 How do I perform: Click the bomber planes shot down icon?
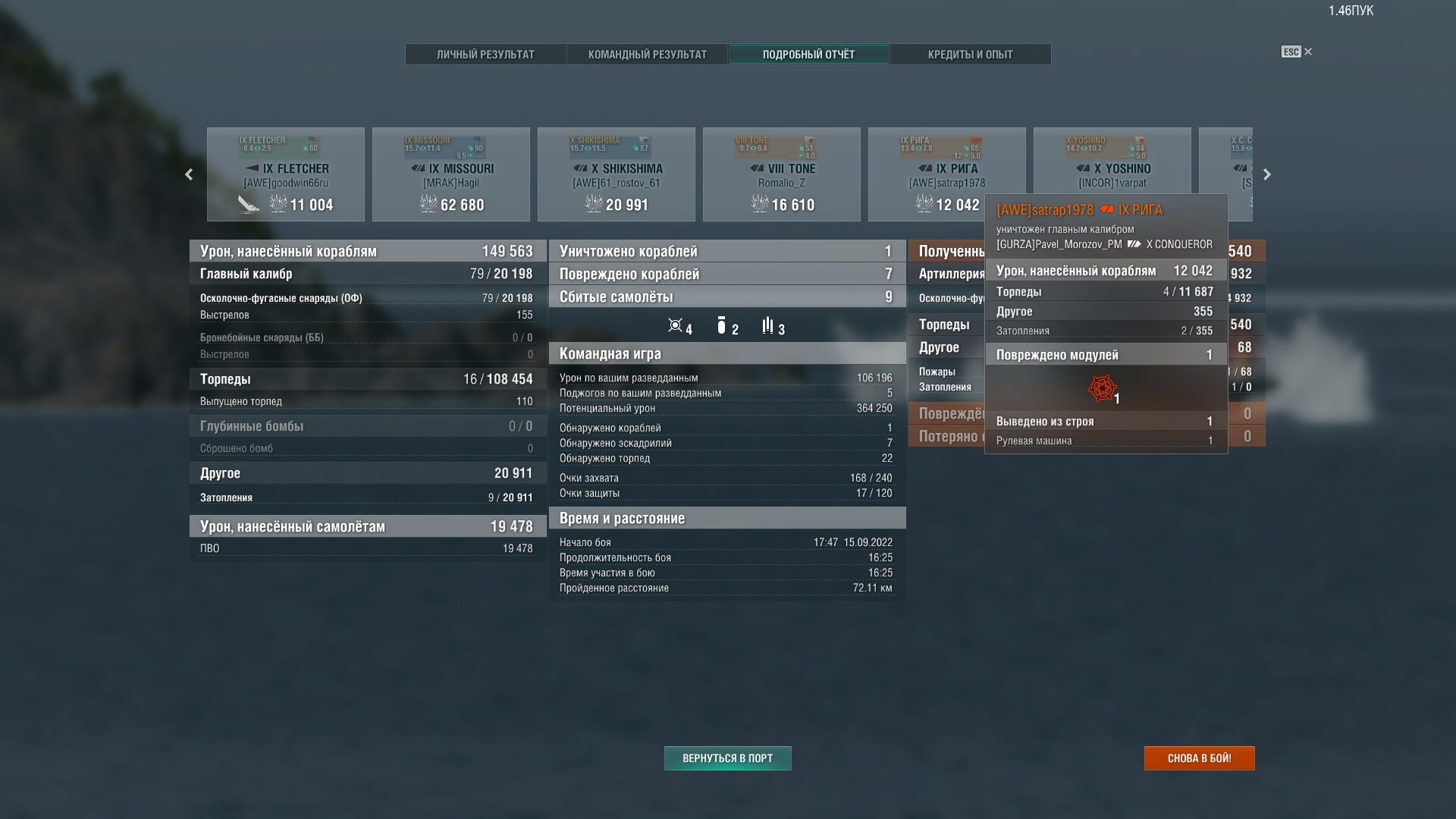pyautogui.click(x=721, y=326)
